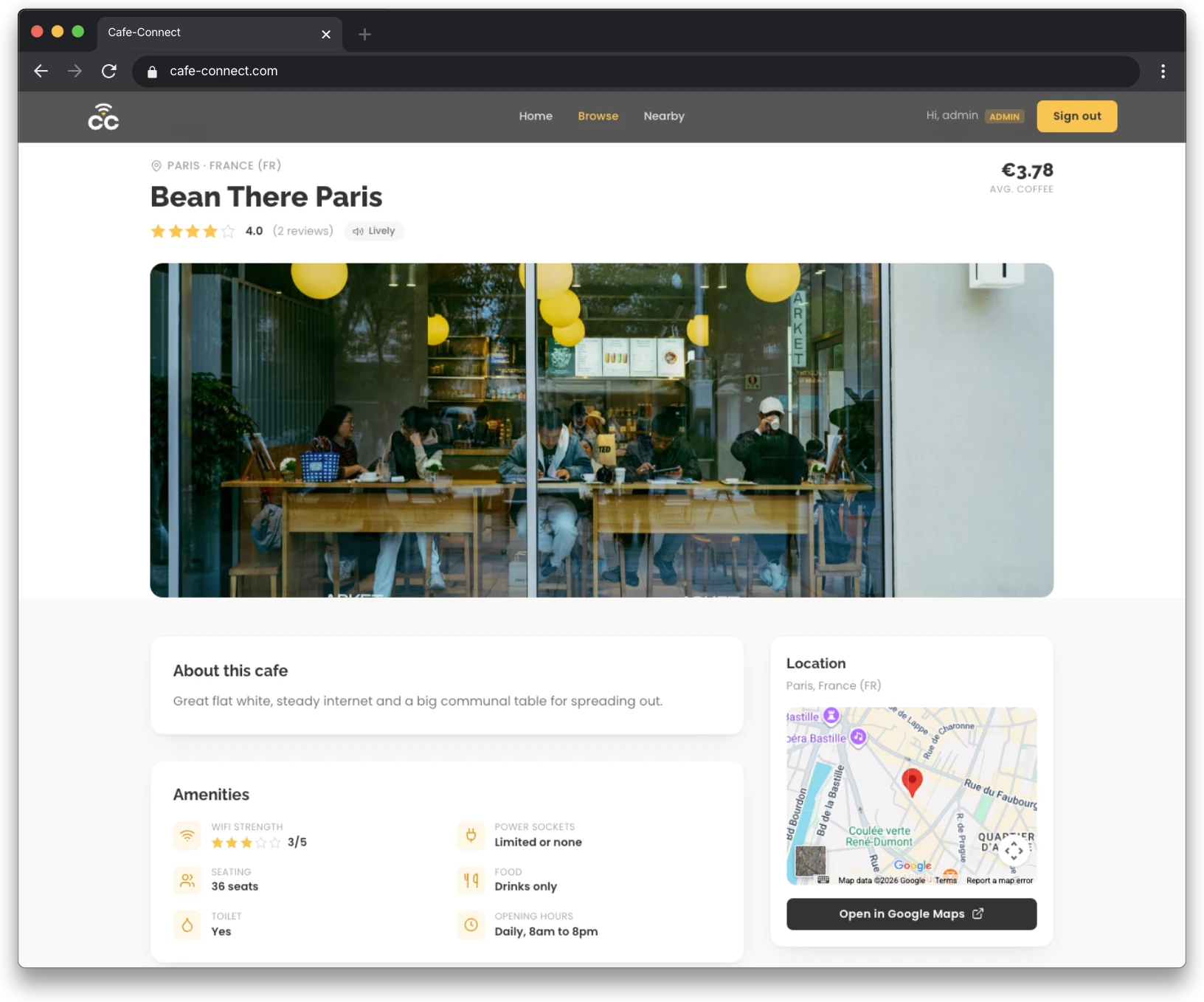The height and width of the screenshot is (1002, 1204).
Task: Click the WiFi three-star rating
Action: point(246,843)
